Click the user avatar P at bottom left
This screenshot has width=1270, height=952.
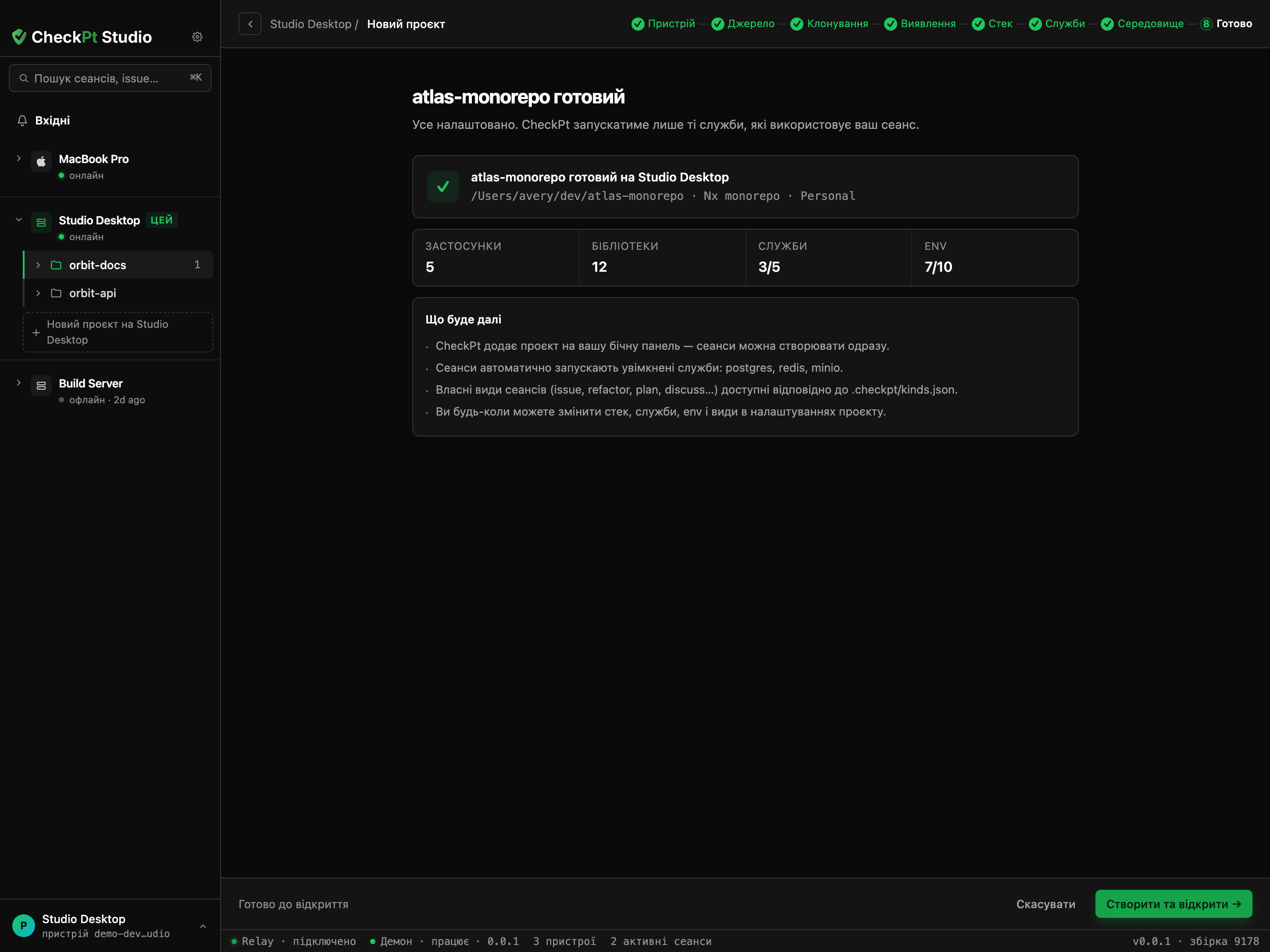tap(24, 926)
